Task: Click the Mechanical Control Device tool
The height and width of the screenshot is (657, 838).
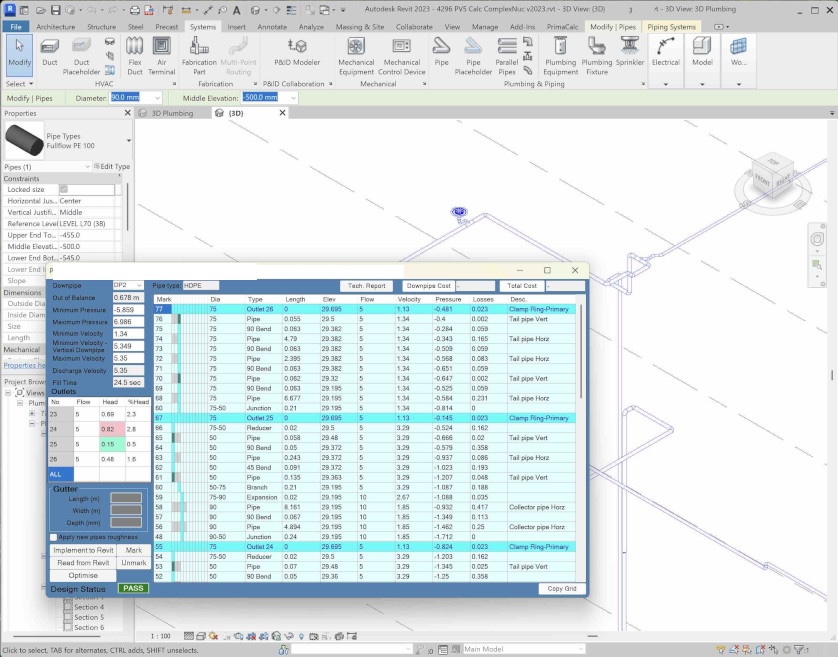Action: point(402,56)
